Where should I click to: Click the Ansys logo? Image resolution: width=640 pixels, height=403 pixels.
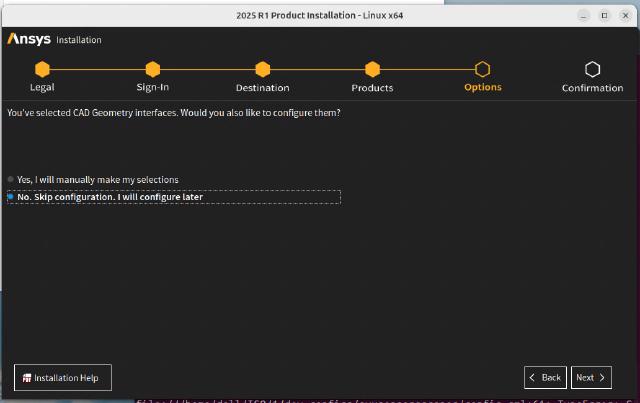(x=29, y=39)
